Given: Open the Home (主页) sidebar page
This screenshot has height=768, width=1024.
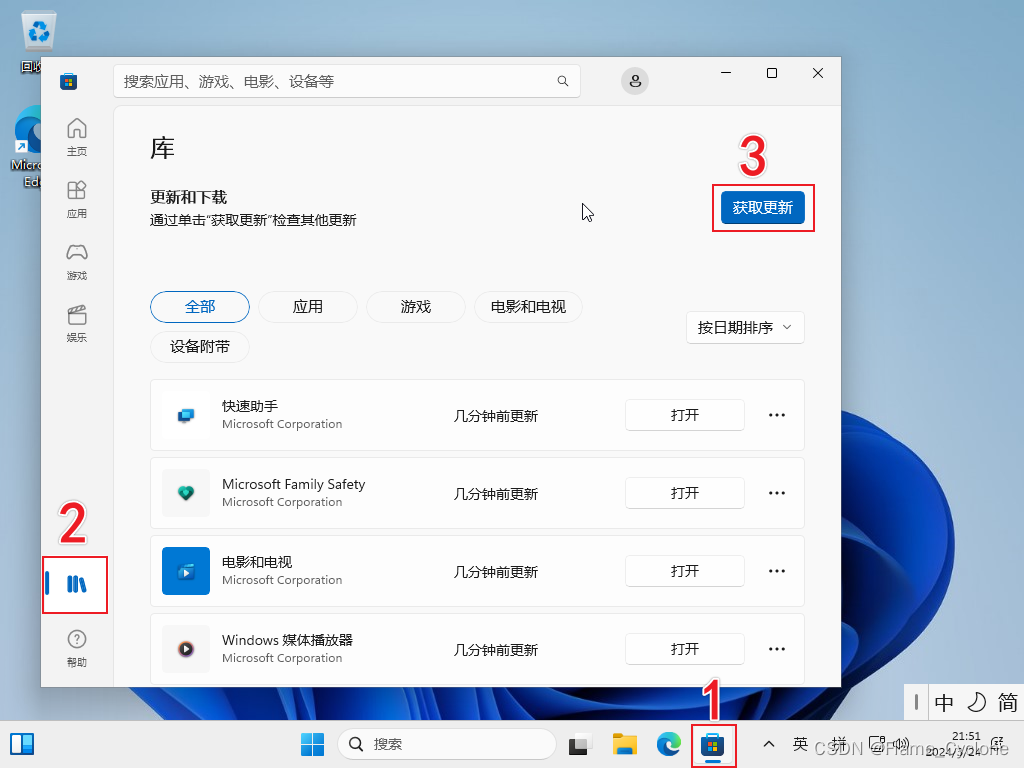Looking at the screenshot, I should tap(76, 136).
